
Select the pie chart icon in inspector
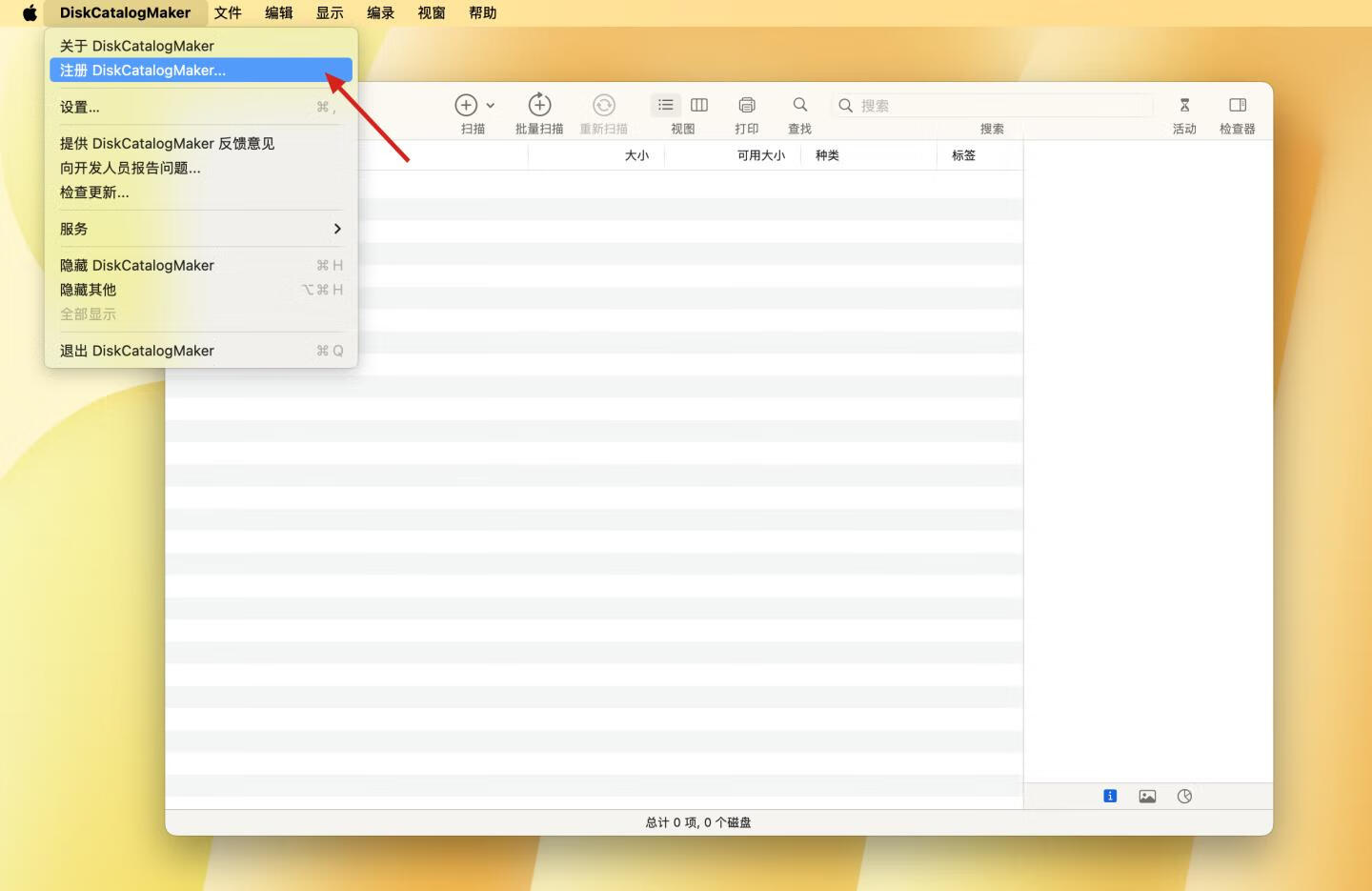(x=1184, y=797)
